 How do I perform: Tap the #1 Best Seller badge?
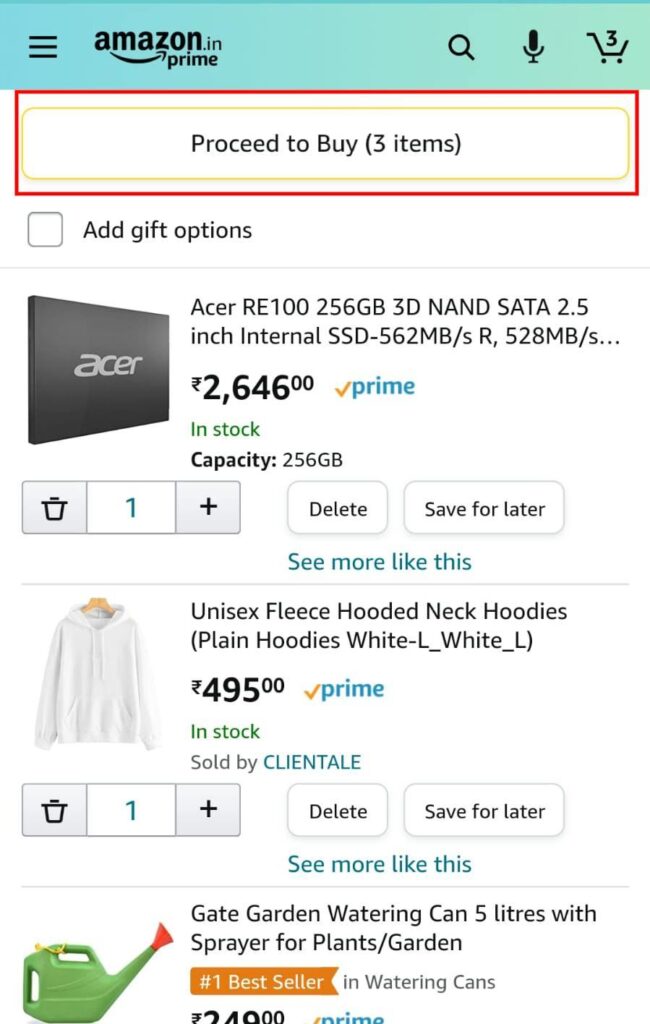(x=262, y=982)
